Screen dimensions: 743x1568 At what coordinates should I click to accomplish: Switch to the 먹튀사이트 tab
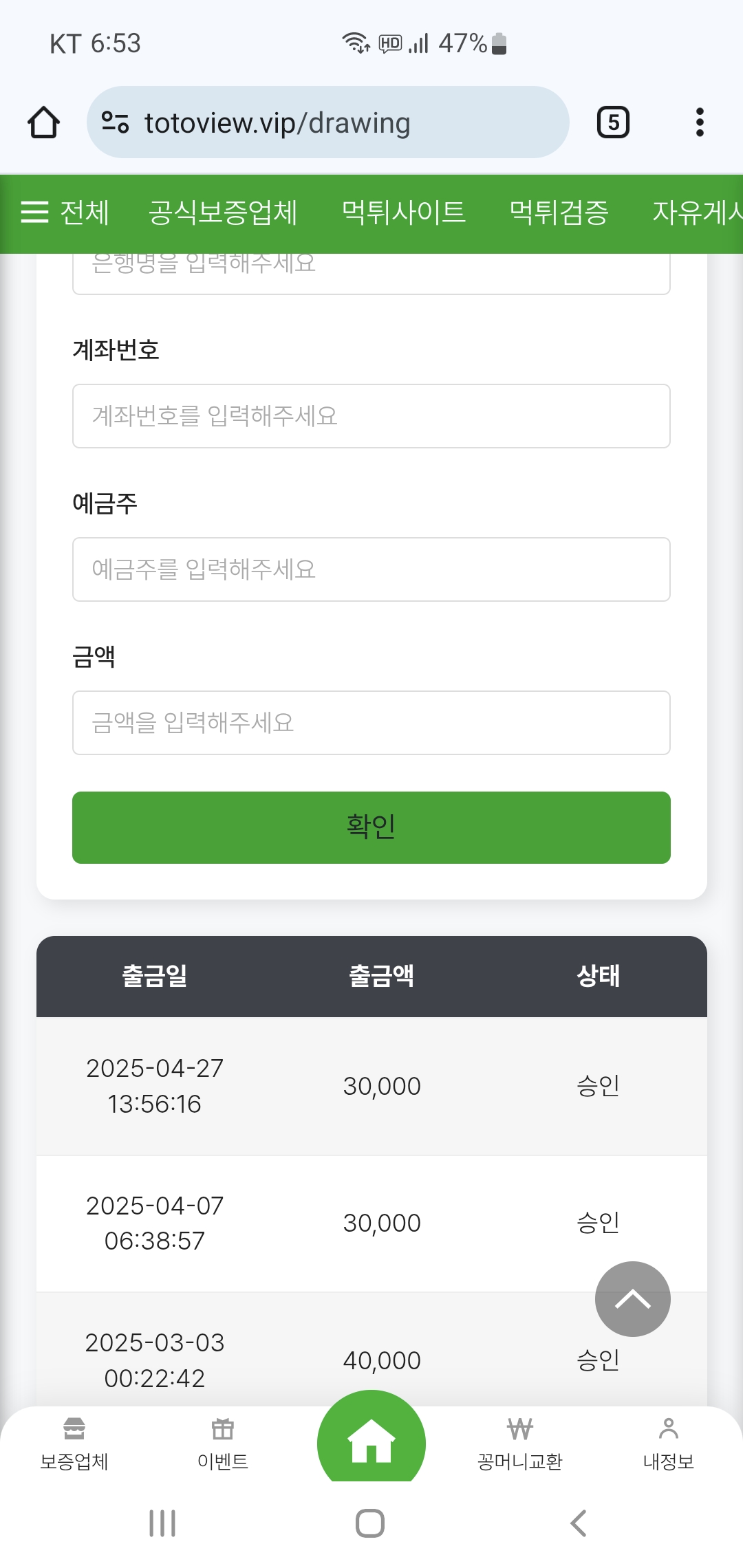coord(404,213)
